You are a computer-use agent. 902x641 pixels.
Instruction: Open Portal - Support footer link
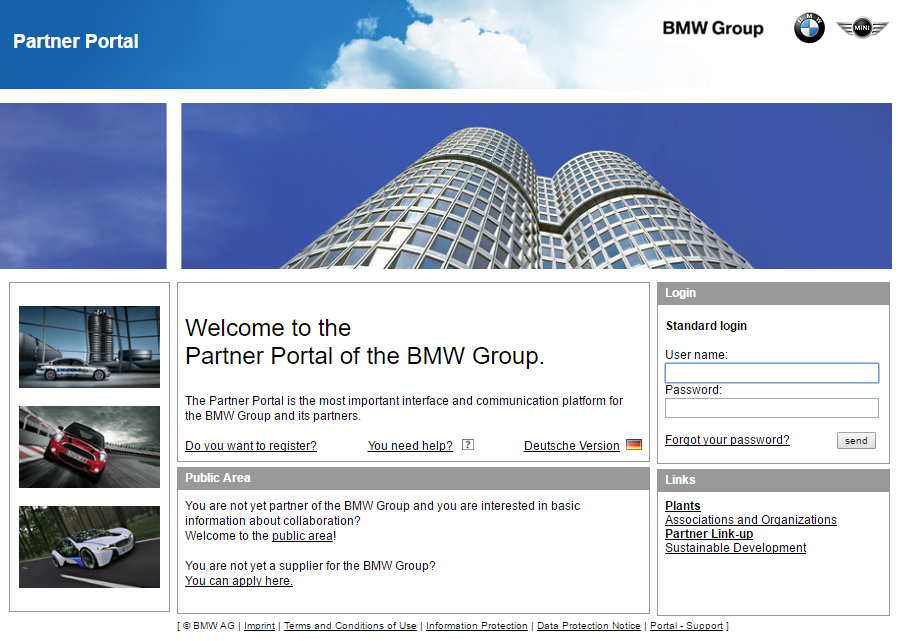tap(686, 625)
